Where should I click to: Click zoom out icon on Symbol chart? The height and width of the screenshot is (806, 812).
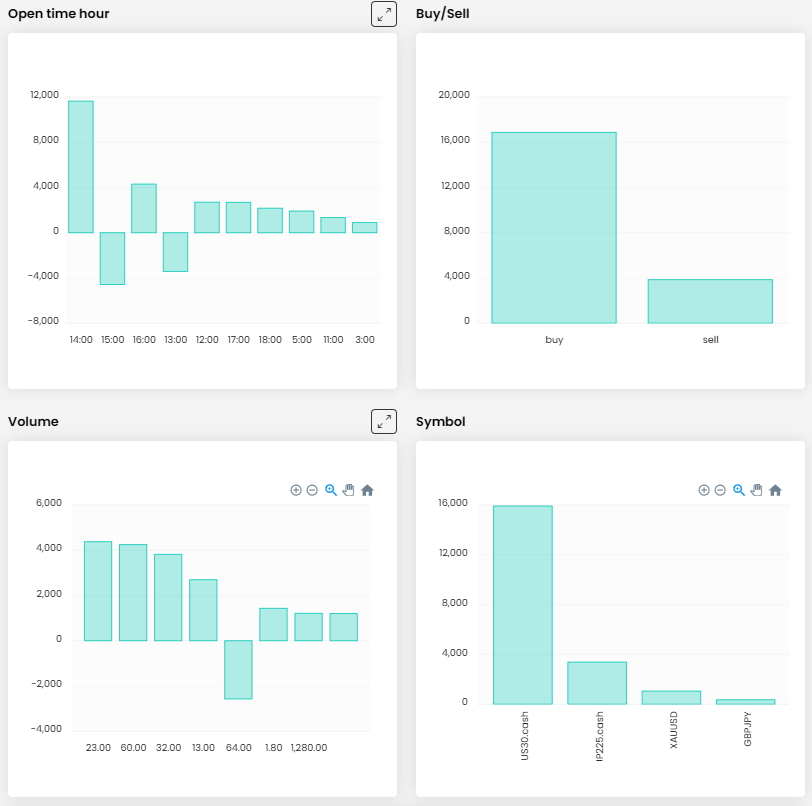click(x=720, y=490)
